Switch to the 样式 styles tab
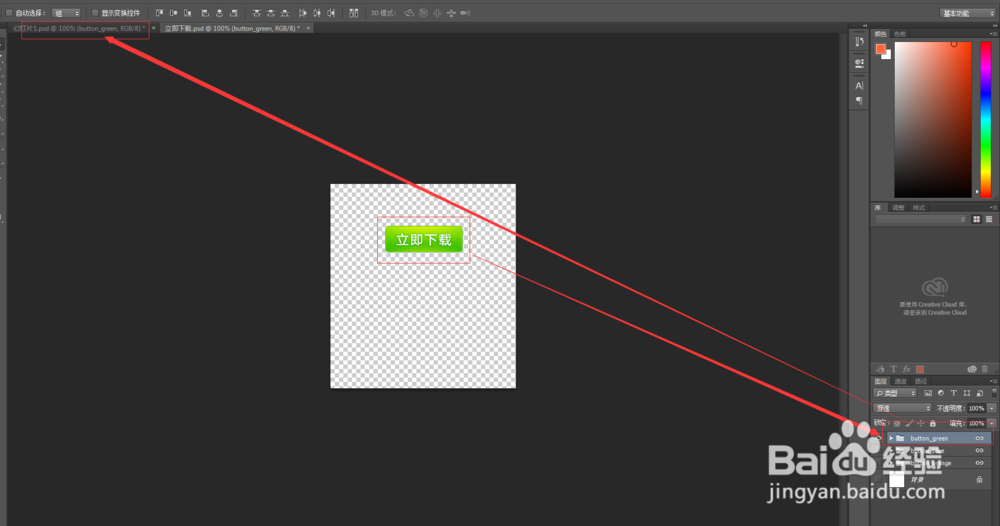 pyautogui.click(x=918, y=208)
